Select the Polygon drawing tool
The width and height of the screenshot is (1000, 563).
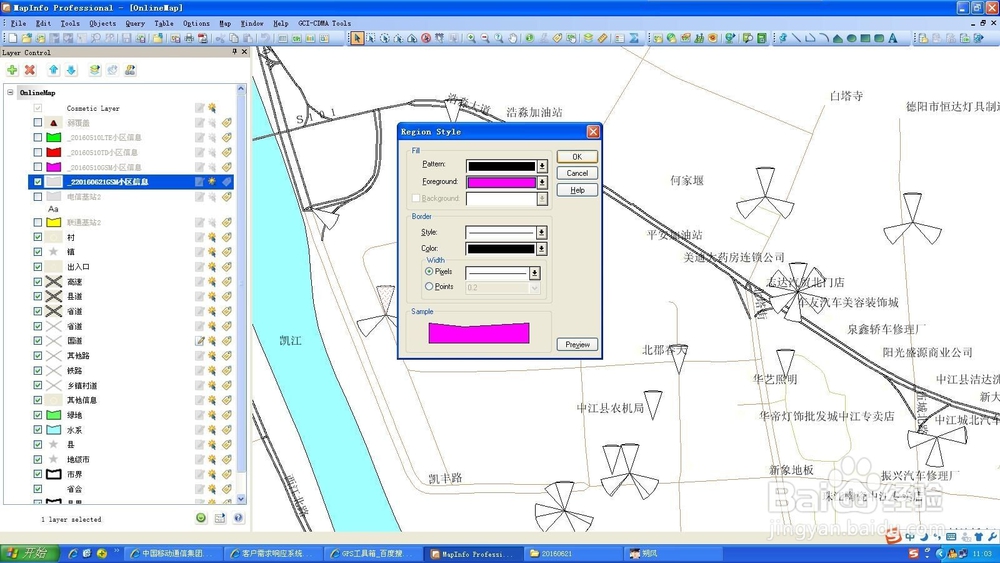837,38
